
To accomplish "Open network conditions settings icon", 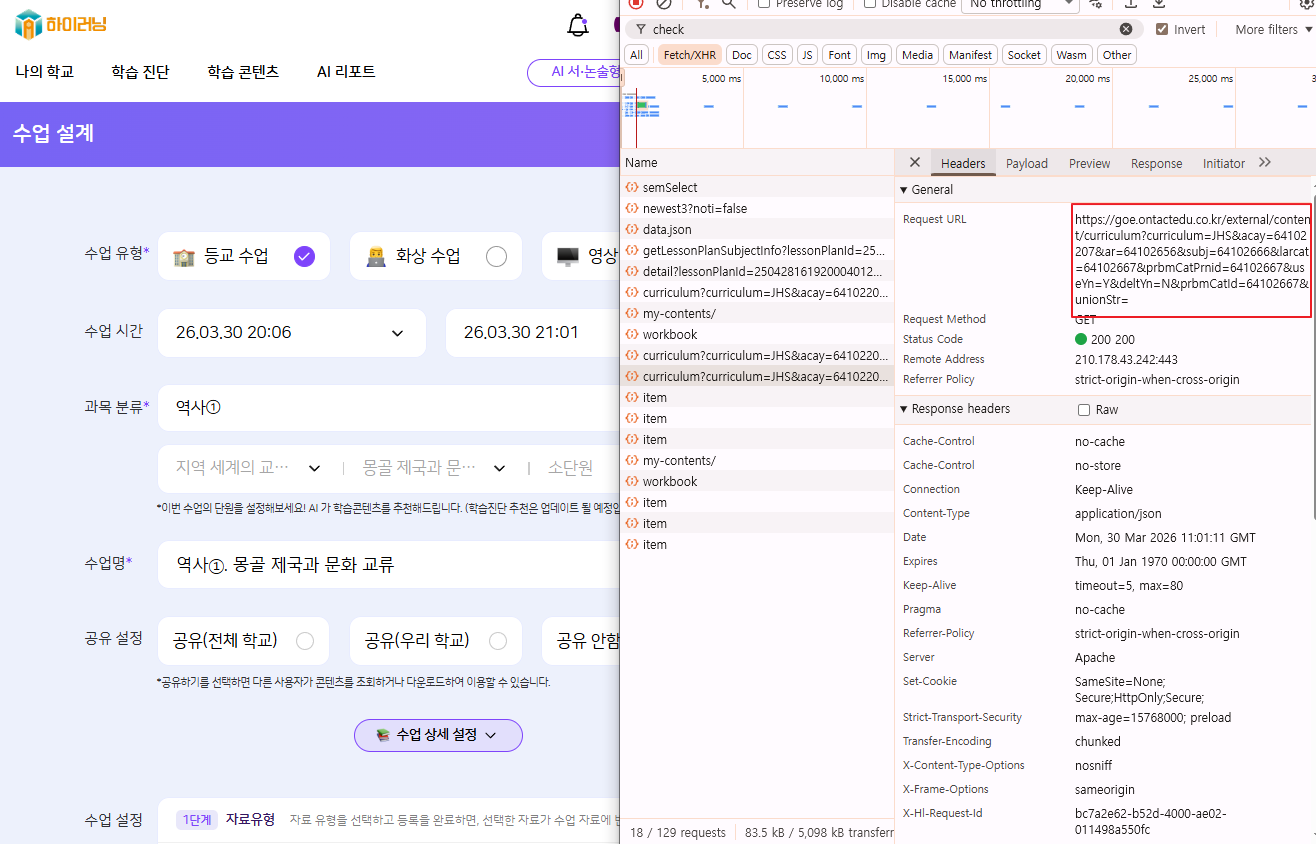I will [x=1096, y=4].
